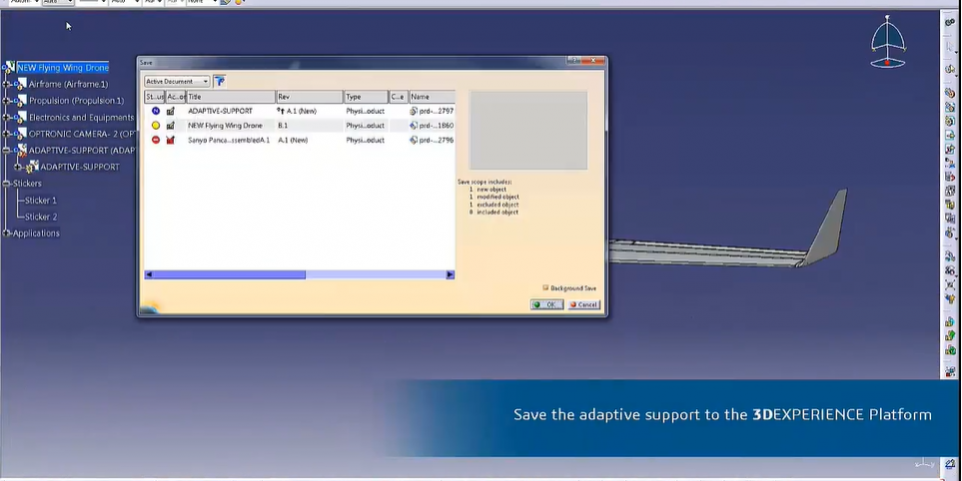Click the red action icon in Sanyo row
Screen dimensions: 962x481
pyautogui.click(x=171, y=140)
